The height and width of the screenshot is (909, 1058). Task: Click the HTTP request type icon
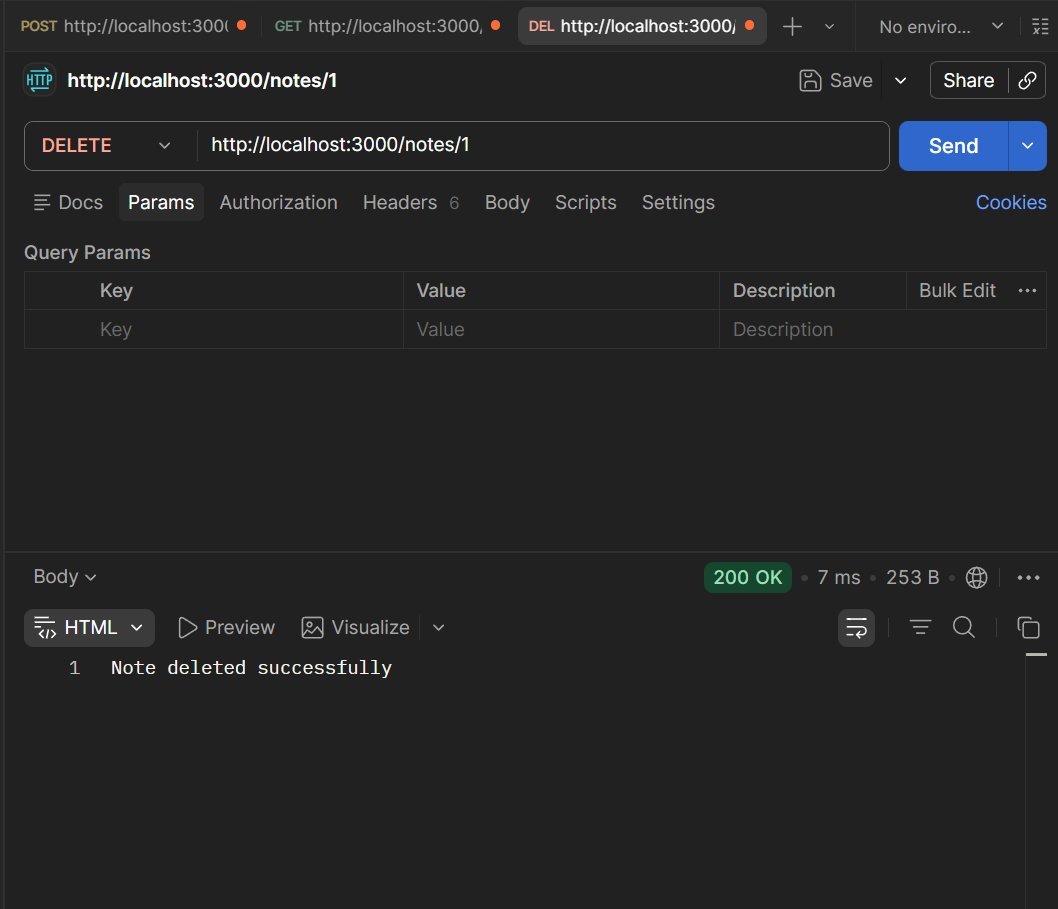[39, 80]
